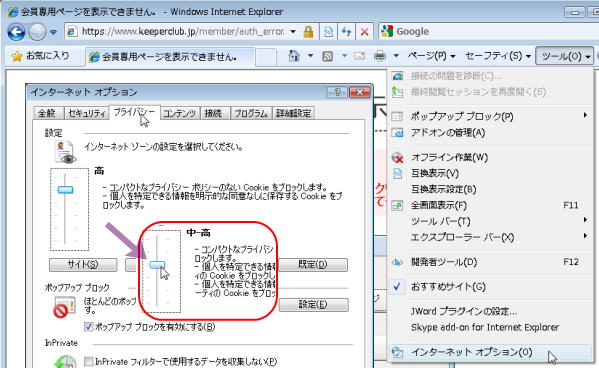Viewport: 599px width, 368px height.
Task: Switch to the セキュリティ tab
Action: (x=87, y=113)
